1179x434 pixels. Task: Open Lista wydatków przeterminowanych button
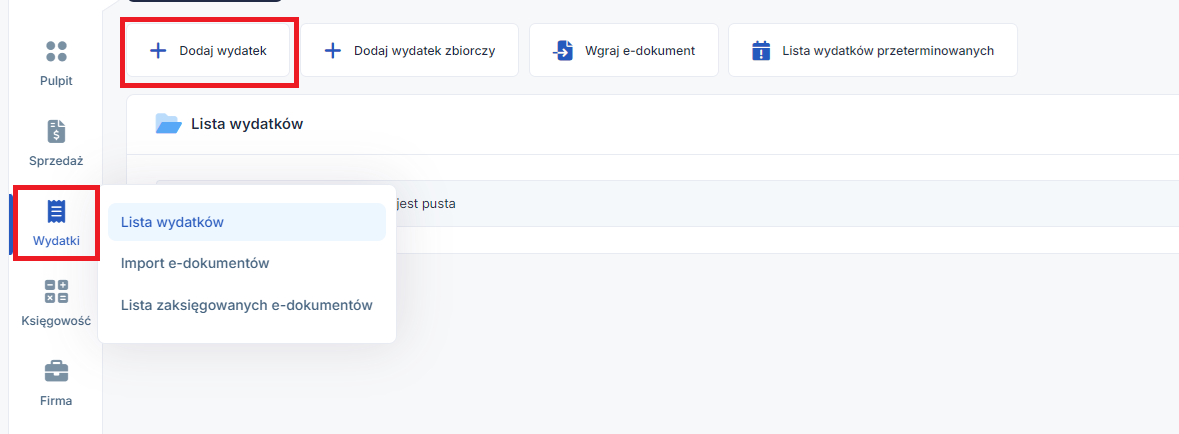click(873, 50)
